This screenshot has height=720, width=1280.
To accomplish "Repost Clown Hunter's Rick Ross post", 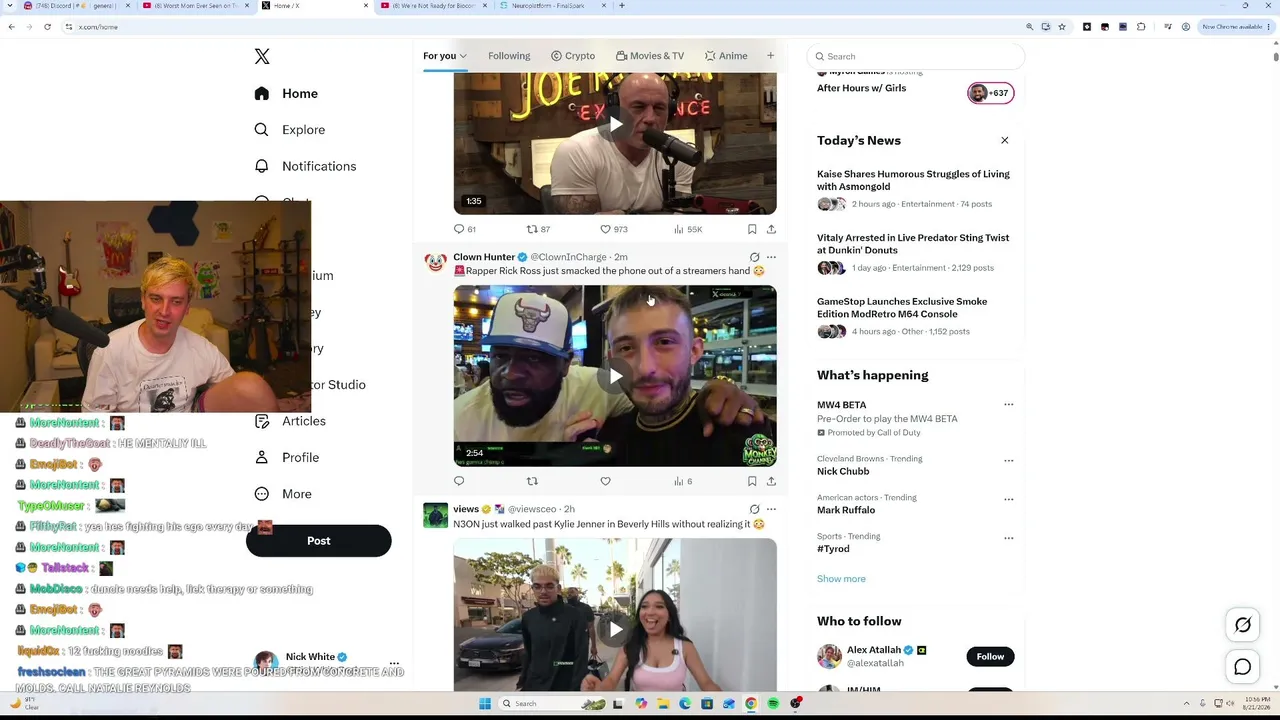I will tap(532, 481).
